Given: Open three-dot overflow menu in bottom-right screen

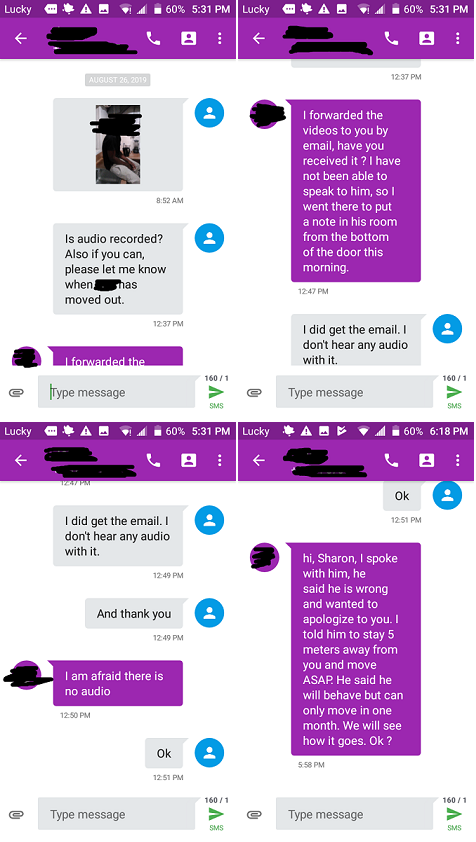Looking at the screenshot, I should 458,460.
